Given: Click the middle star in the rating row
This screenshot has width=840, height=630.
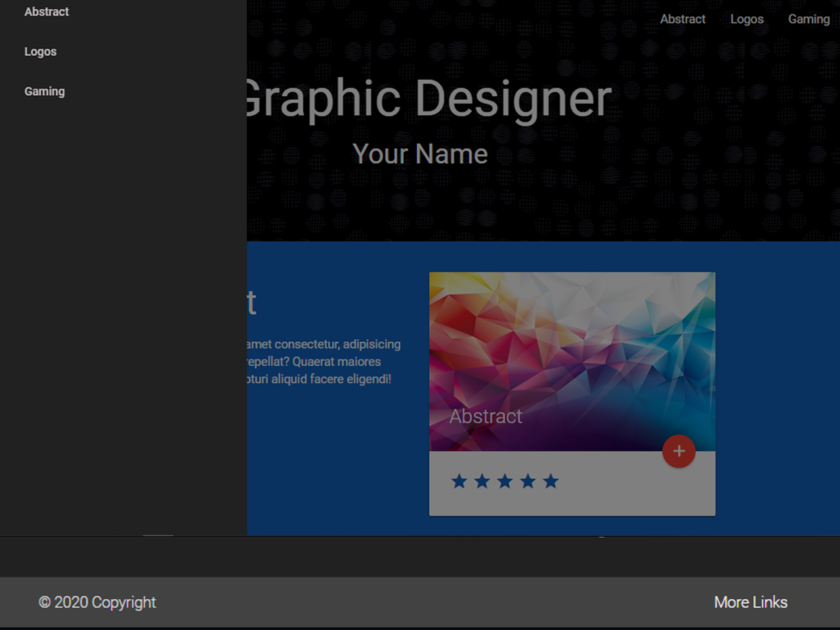Looking at the screenshot, I should click(x=504, y=481).
